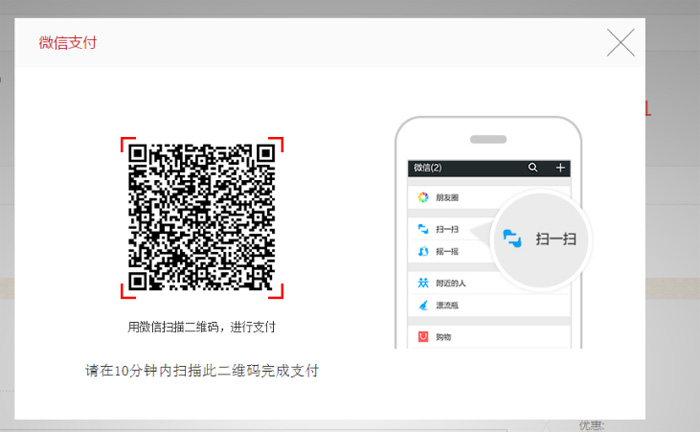Click the large 扫一扫 text in bubble

[x=556, y=239]
